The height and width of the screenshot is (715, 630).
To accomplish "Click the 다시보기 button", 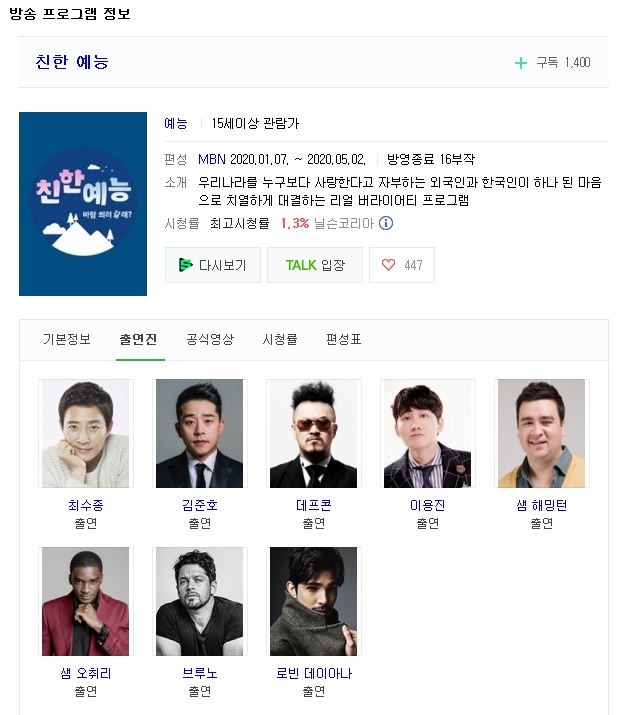I will pos(213,265).
